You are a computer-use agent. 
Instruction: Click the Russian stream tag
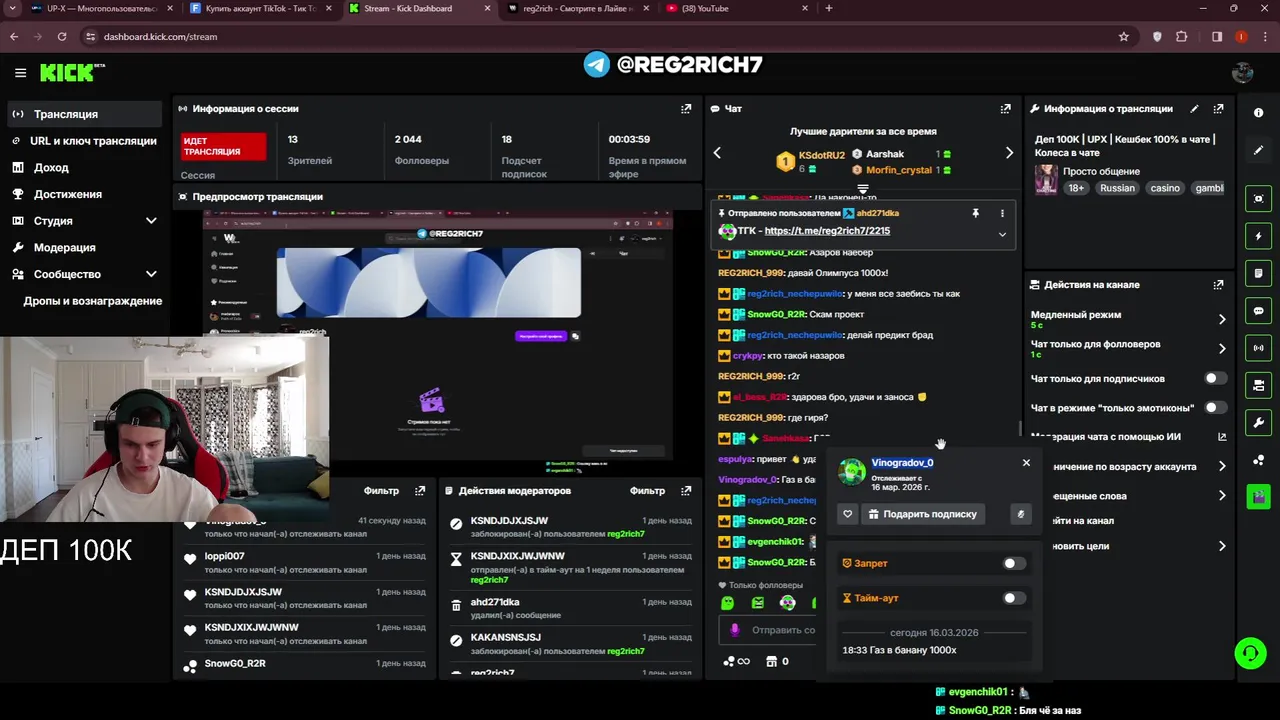click(x=1117, y=188)
